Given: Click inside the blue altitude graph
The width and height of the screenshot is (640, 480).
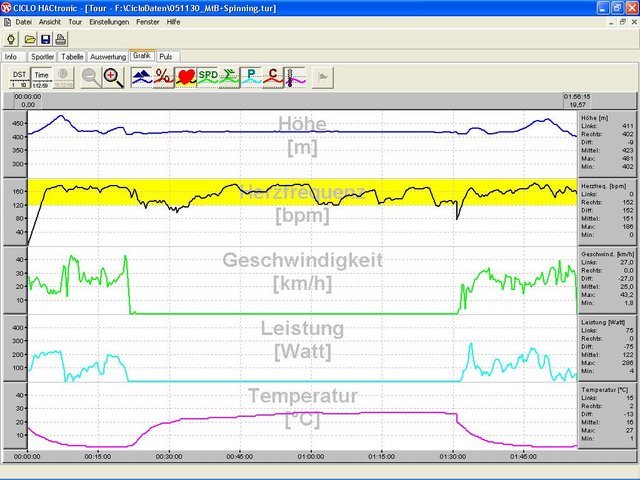Looking at the screenshot, I should 302,144.
